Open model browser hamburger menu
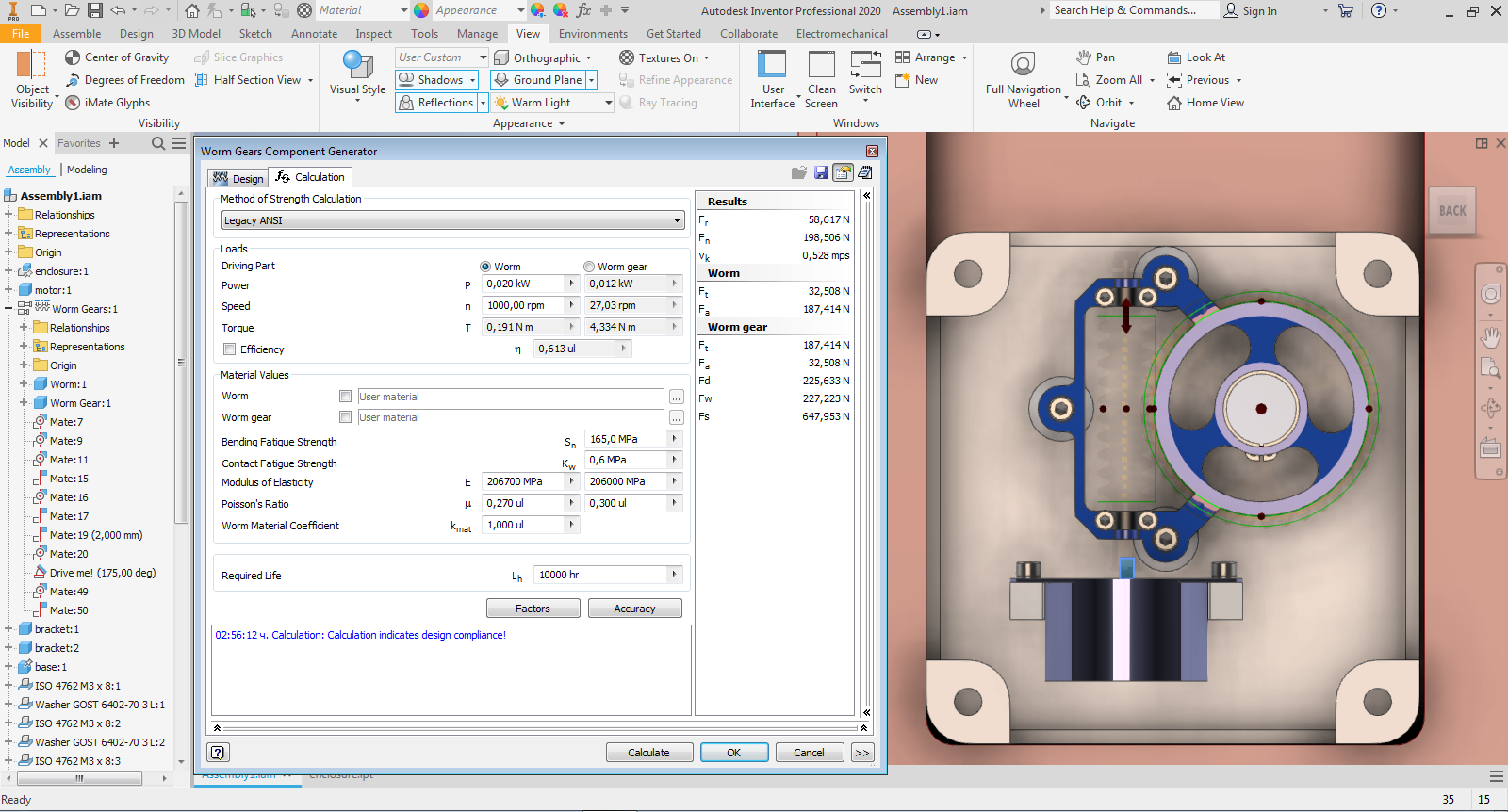 tap(179, 143)
